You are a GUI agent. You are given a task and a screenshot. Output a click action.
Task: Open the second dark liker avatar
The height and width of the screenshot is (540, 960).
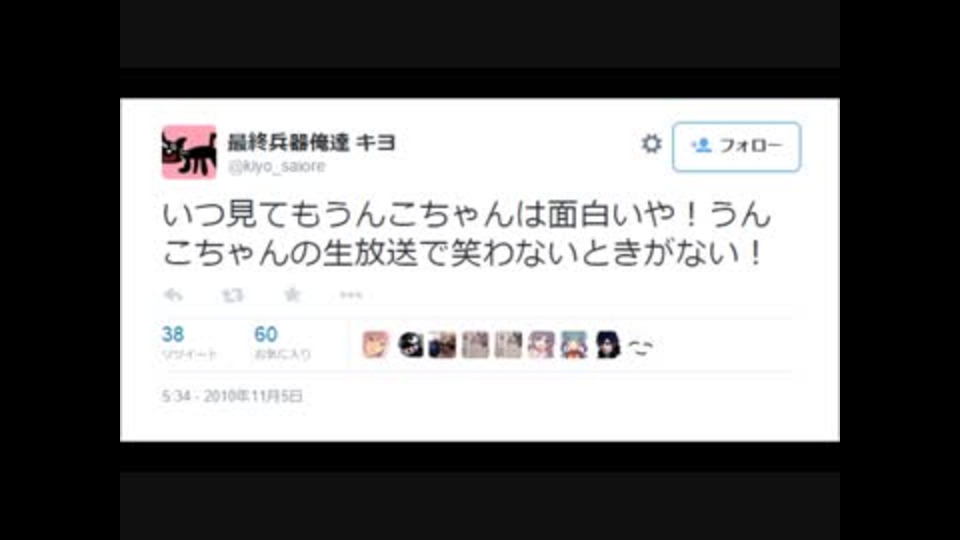[x=410, y=345]
